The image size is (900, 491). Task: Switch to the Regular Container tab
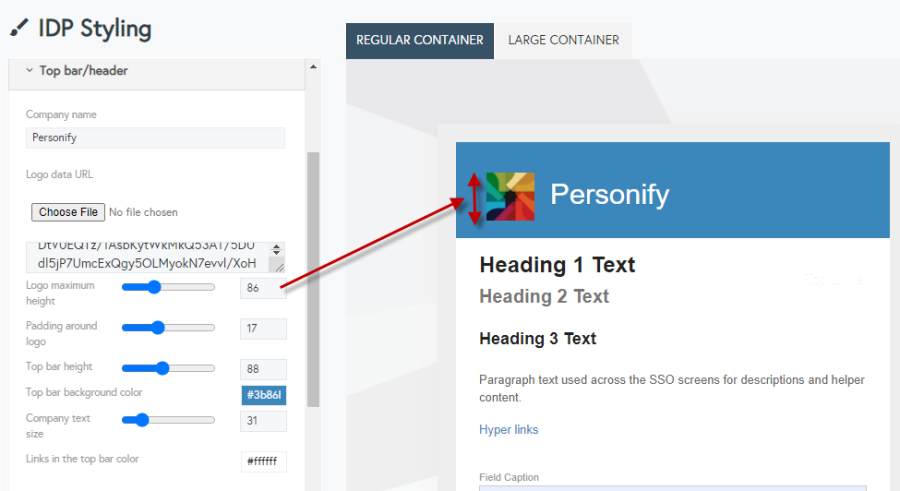point(420,40)
